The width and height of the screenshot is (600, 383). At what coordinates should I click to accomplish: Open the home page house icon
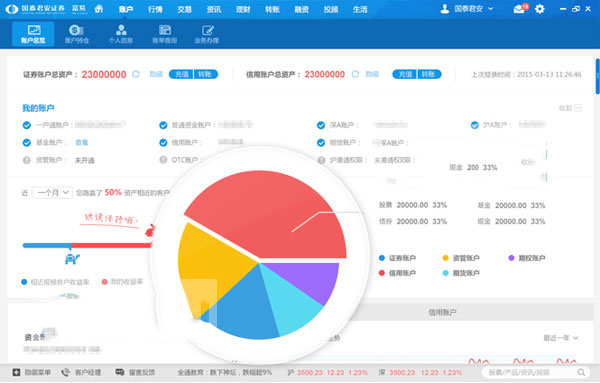(99, 9)
